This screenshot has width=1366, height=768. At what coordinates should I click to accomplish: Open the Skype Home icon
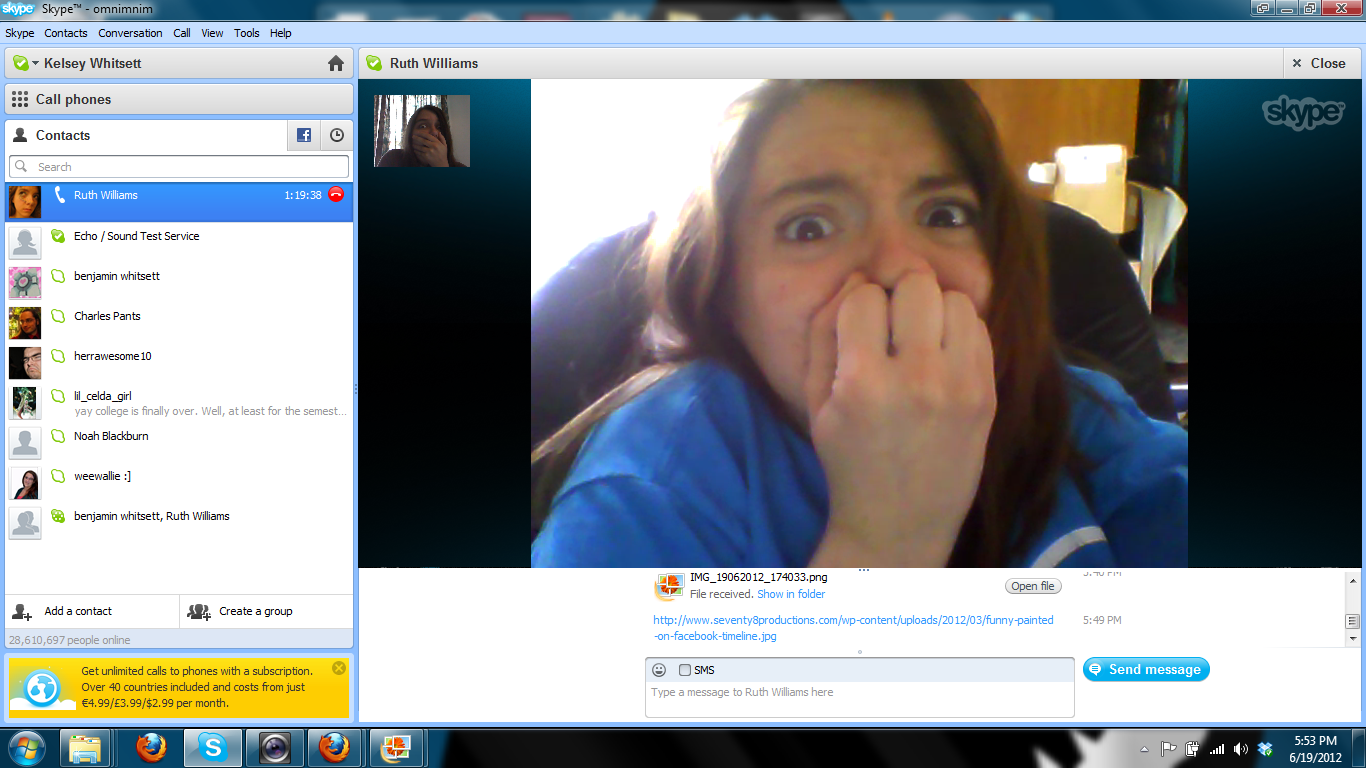[336, 63]
